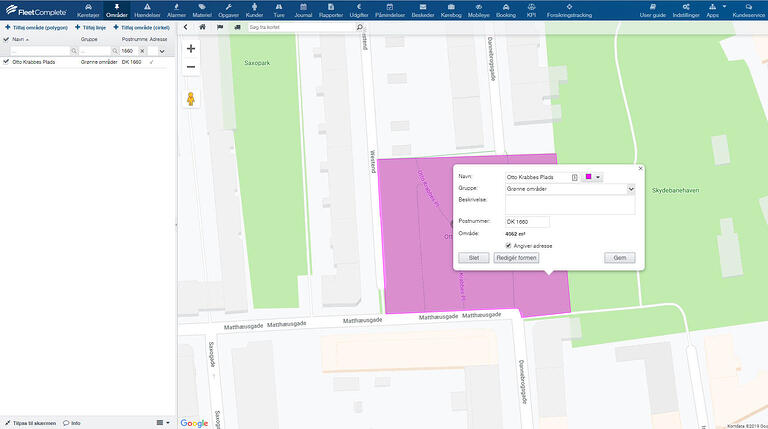Click the Navn filter input in the list
This screenshot has height=429, width=768.
(x=40, y=51)
